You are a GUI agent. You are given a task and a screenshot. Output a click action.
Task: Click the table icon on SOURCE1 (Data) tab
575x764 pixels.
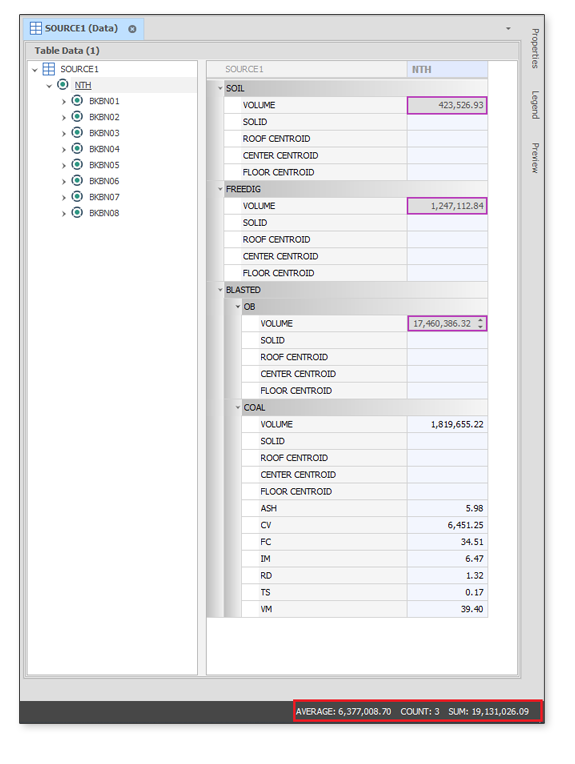36,28
